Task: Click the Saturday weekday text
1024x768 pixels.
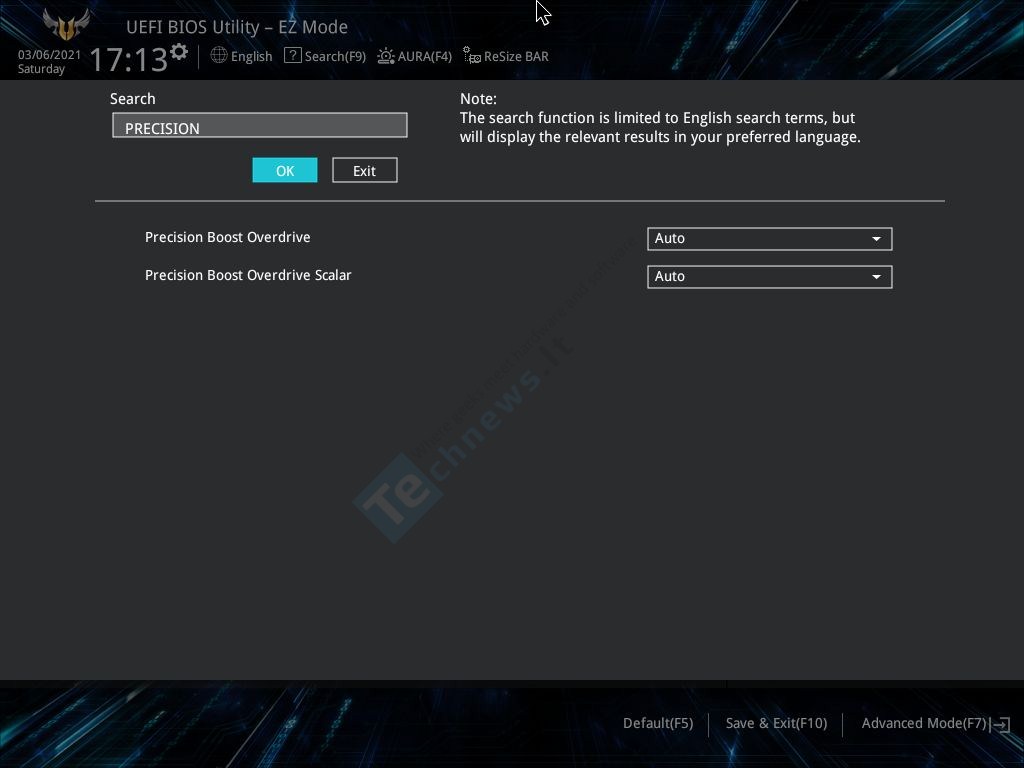Action: 41,69
